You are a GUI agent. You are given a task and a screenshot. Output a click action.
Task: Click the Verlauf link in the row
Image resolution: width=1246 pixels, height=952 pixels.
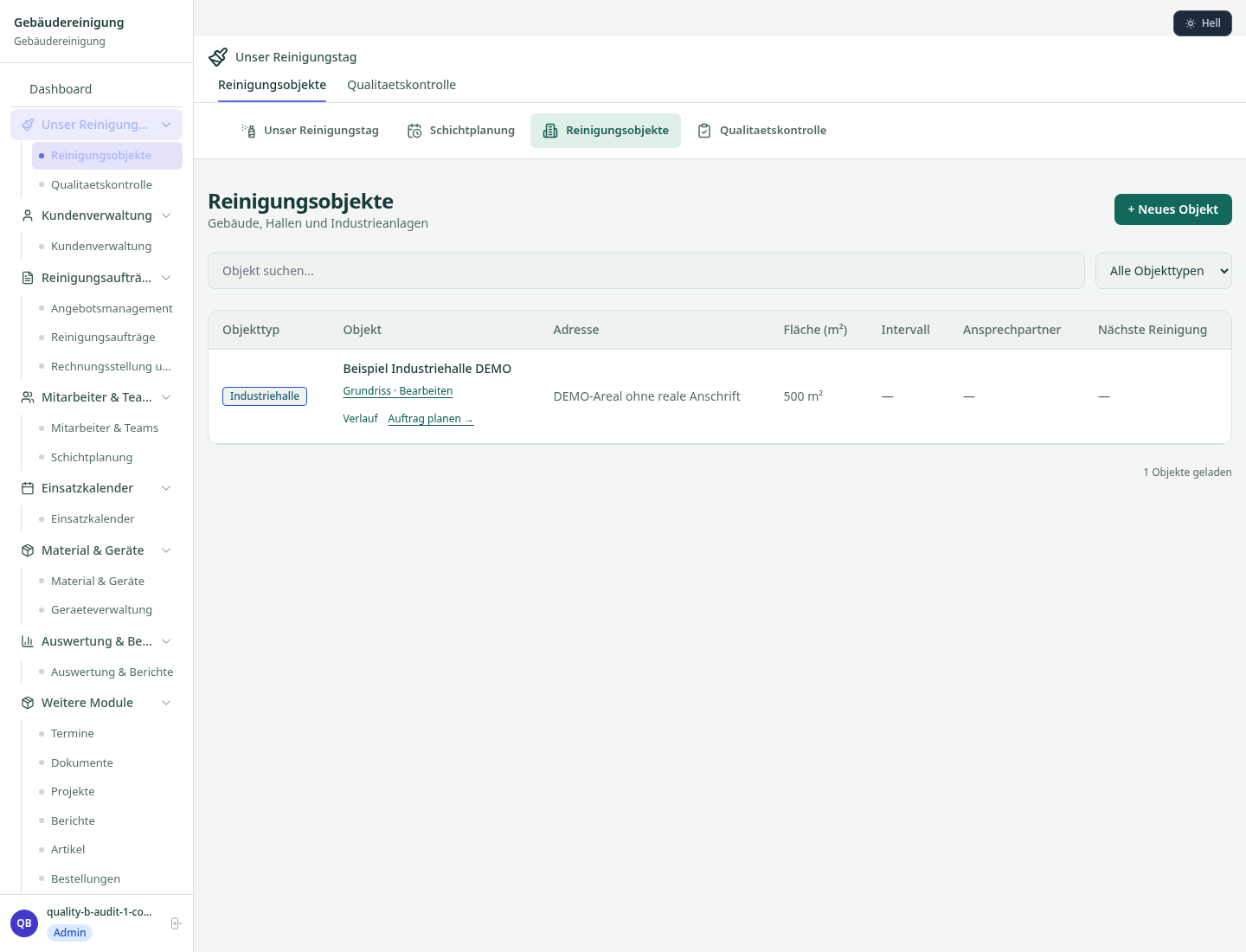pos(360,419)
